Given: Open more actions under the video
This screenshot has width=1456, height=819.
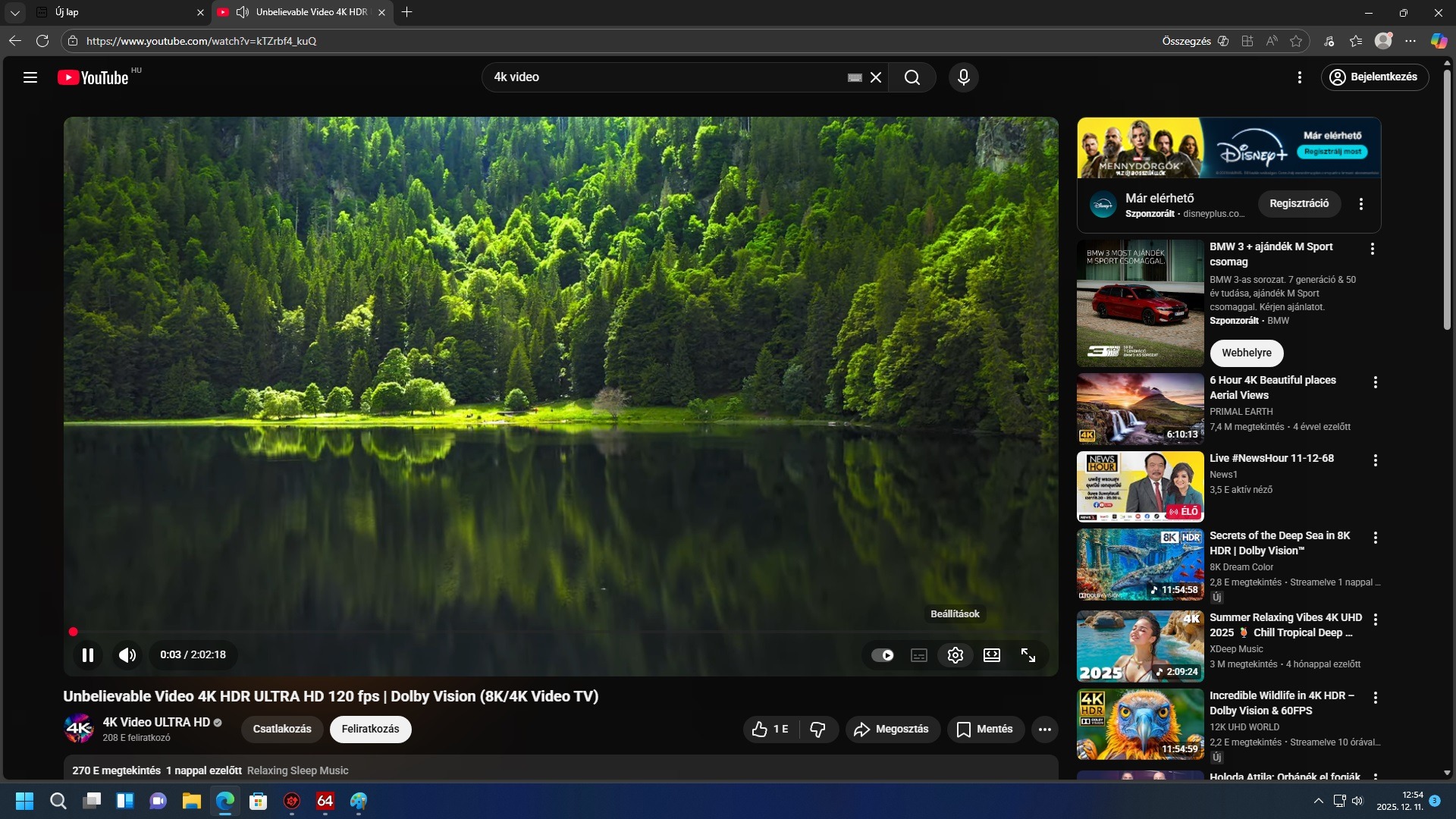Looking at the screenshot, I should tap(1044, 730).
